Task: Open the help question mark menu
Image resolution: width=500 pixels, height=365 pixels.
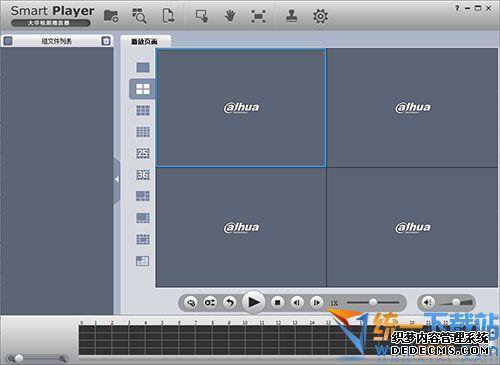Action: pos(457,8)
